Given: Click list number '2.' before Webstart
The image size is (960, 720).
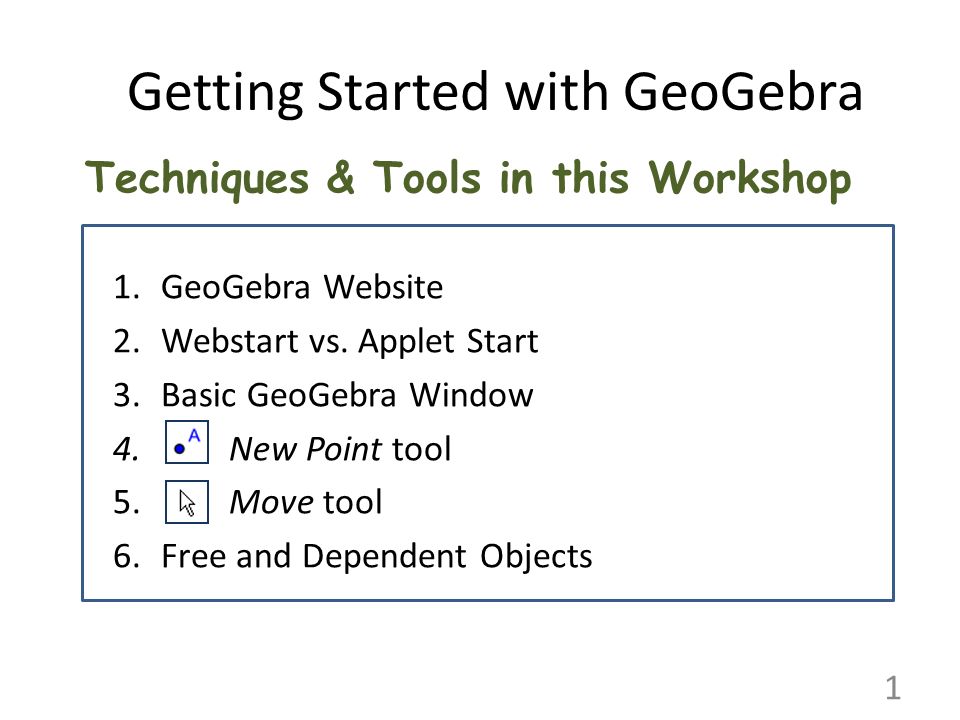Looking at the screenshot, I should click(127, 341).
